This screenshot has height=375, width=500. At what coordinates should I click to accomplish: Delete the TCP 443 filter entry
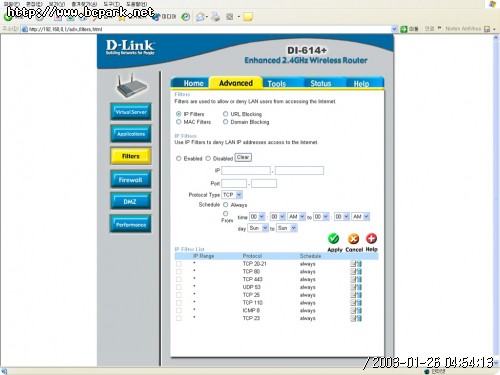(359, 279)
